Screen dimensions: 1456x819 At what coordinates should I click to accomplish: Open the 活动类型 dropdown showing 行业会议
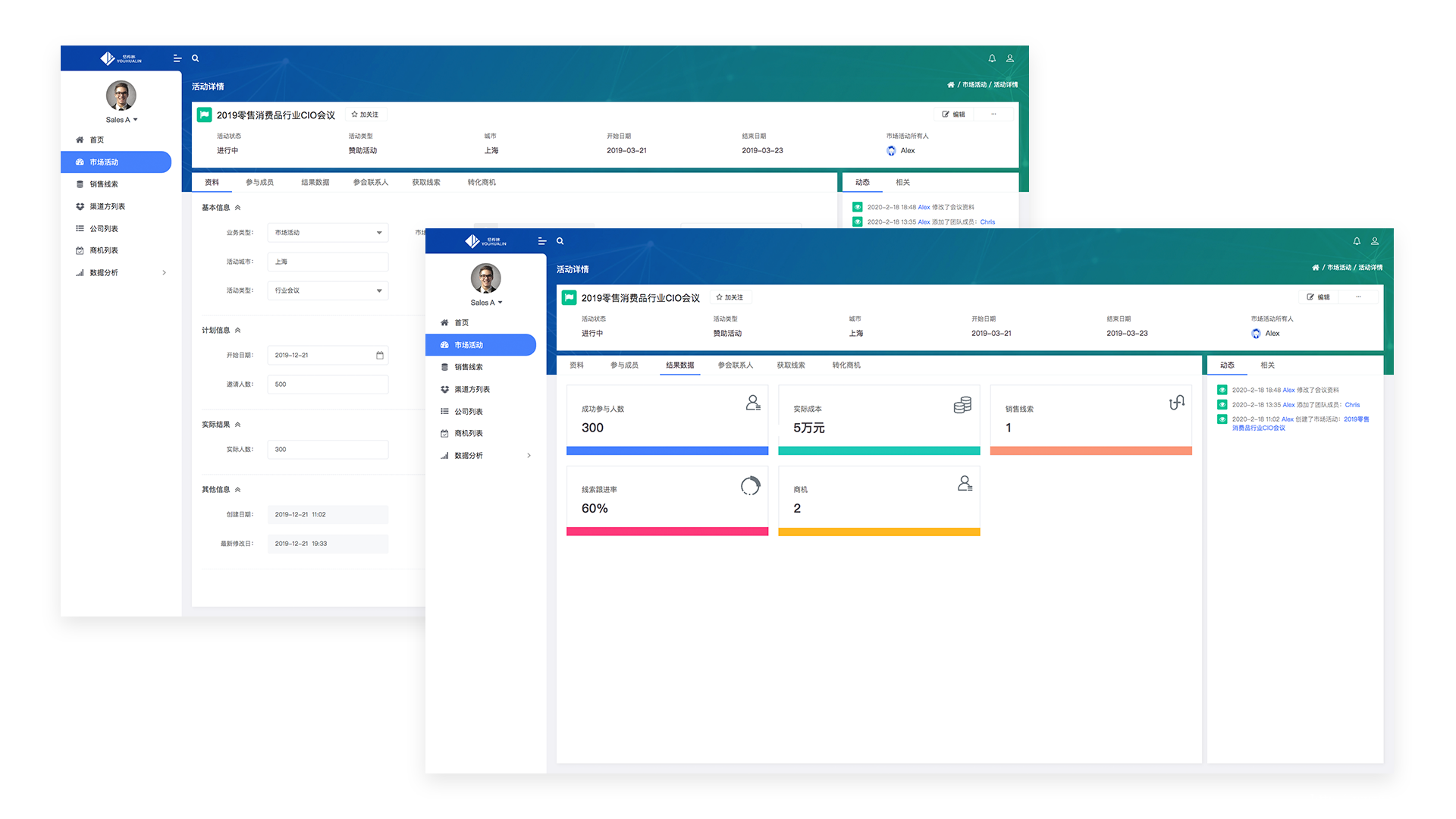point(328,290)
